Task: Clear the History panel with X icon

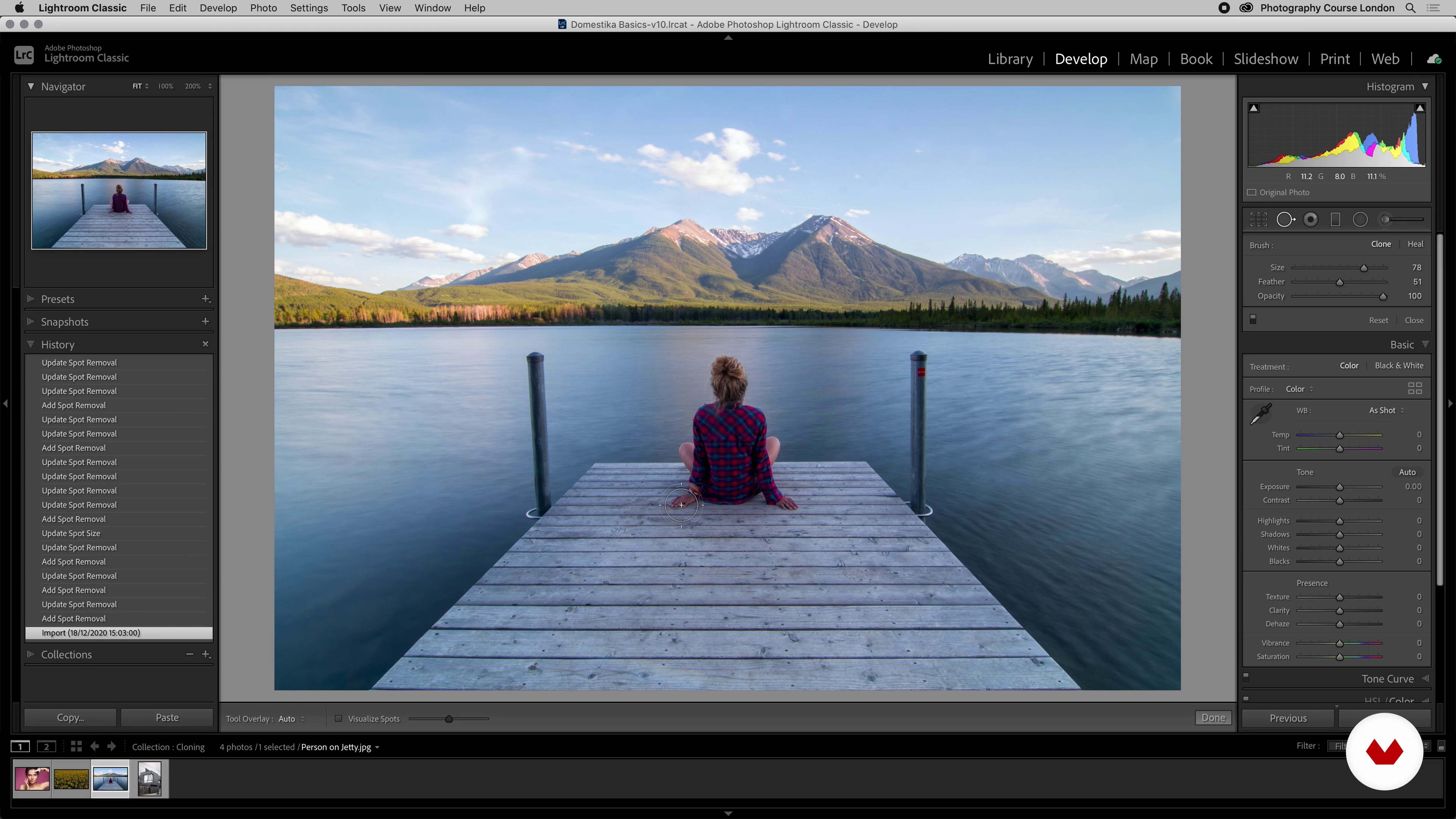Action: [x=206, y=344]
